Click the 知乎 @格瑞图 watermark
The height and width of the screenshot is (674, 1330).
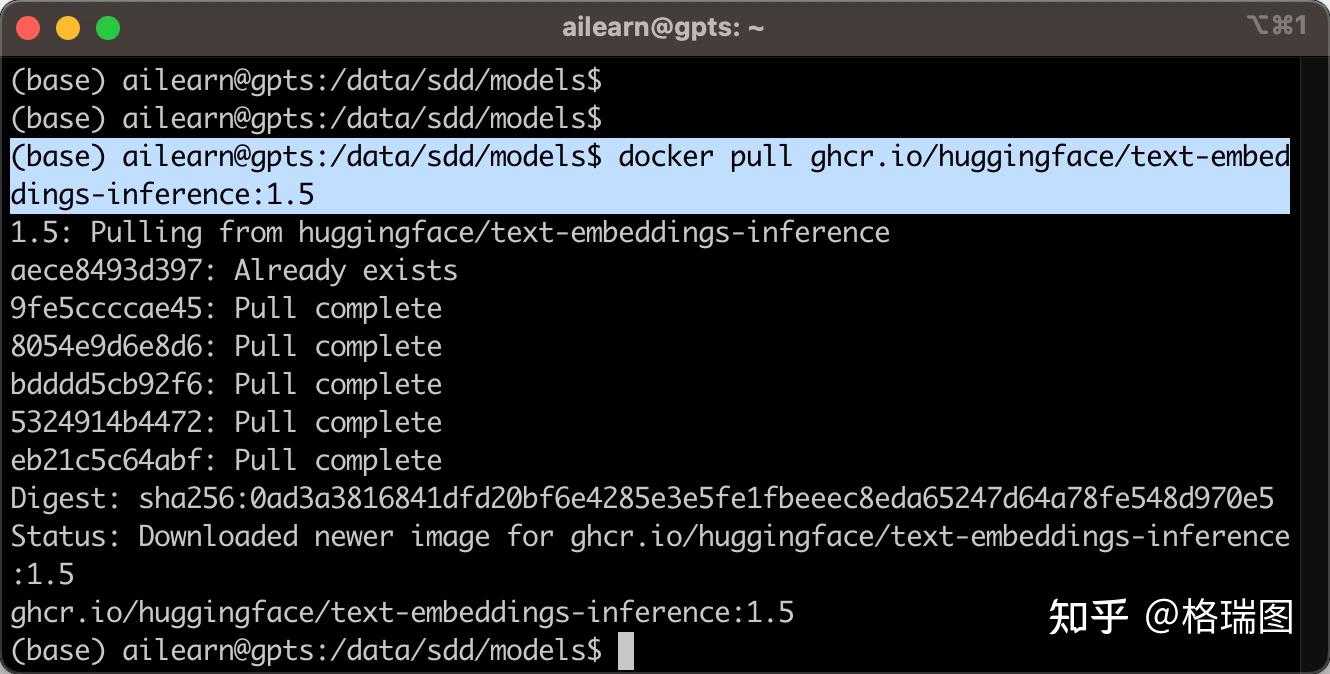1170,618
